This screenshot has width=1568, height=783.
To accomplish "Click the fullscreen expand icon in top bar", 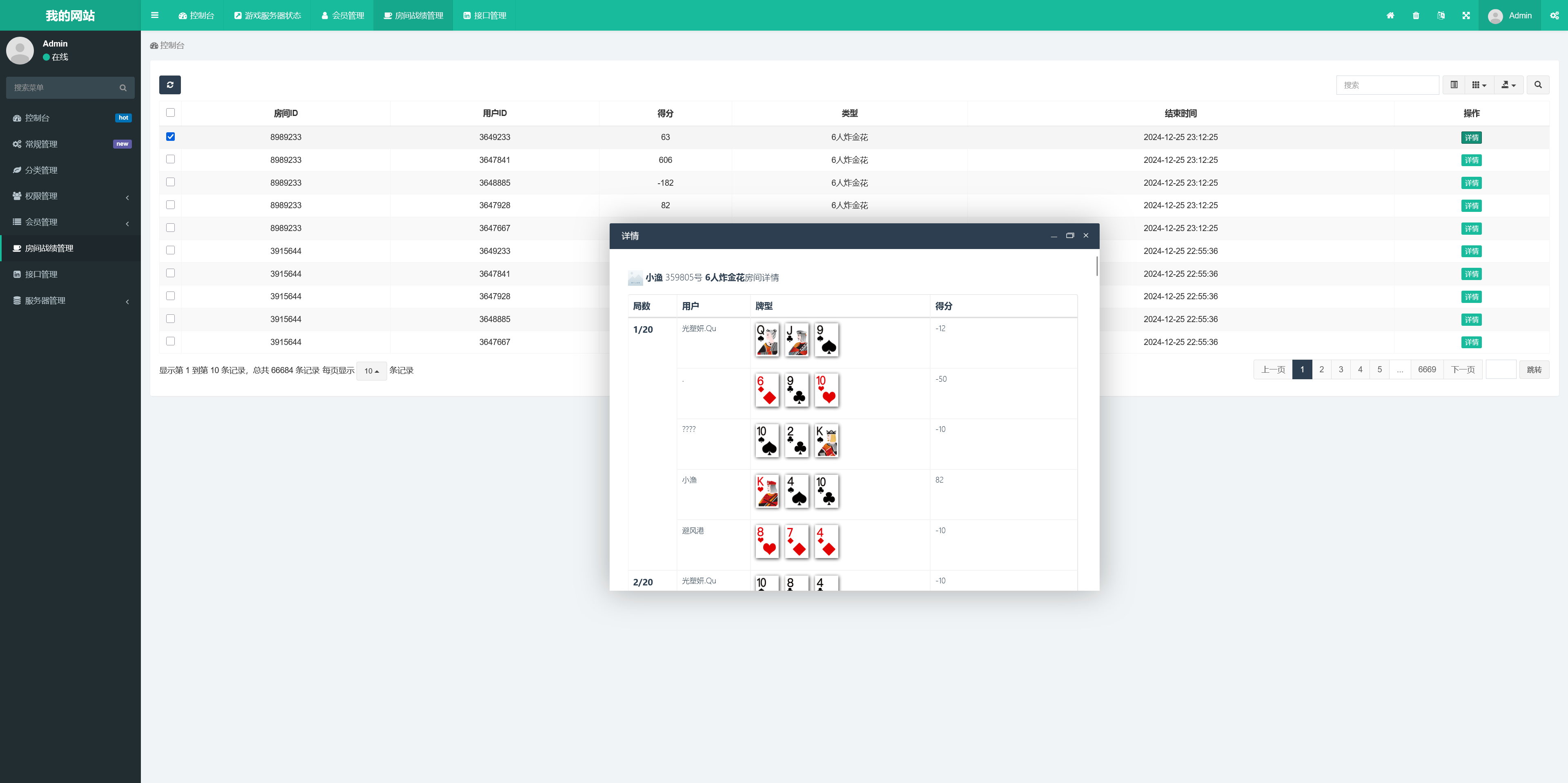I will click(x=1466, y=16).
